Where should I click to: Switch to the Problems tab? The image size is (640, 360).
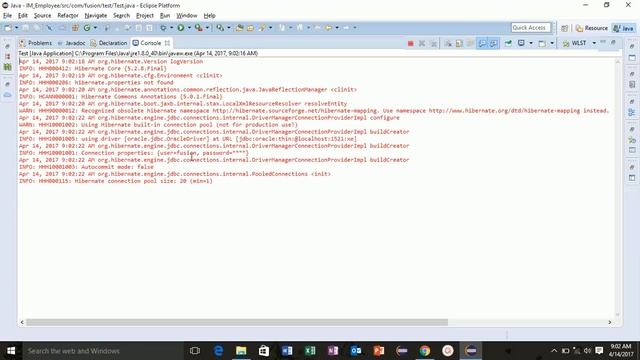point(36,43)
